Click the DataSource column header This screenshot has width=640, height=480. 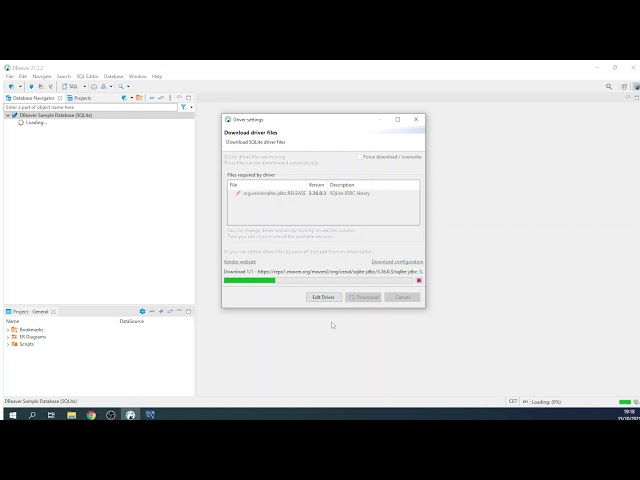[131, 322]
